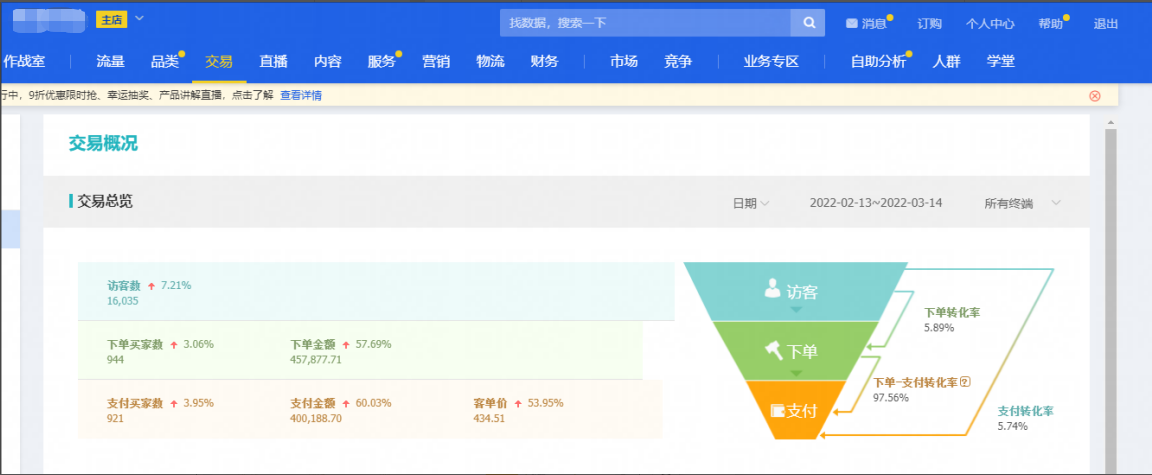Open the 直播 navigation tab

point(273,62)
